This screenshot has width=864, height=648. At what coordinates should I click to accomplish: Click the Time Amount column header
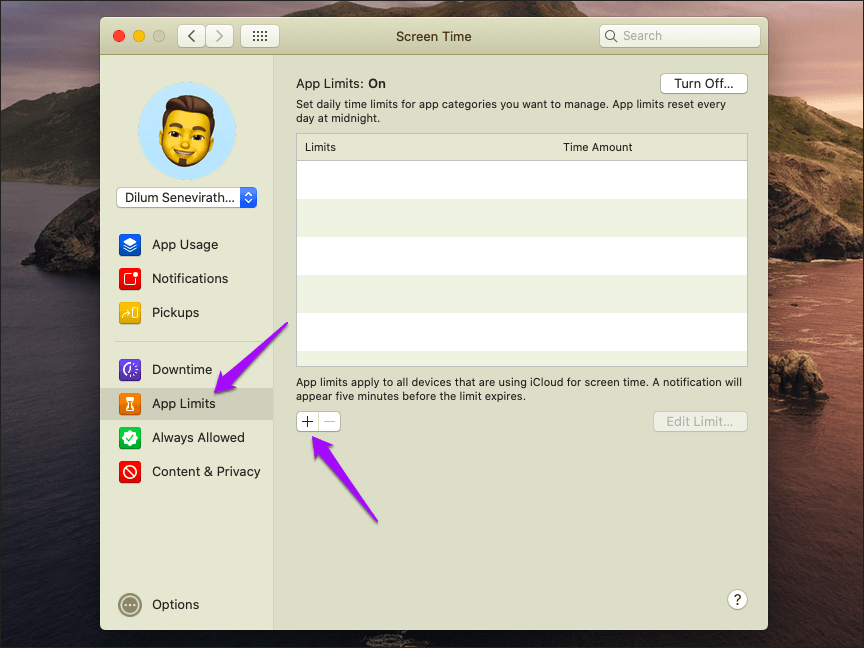tap(597, 147)
